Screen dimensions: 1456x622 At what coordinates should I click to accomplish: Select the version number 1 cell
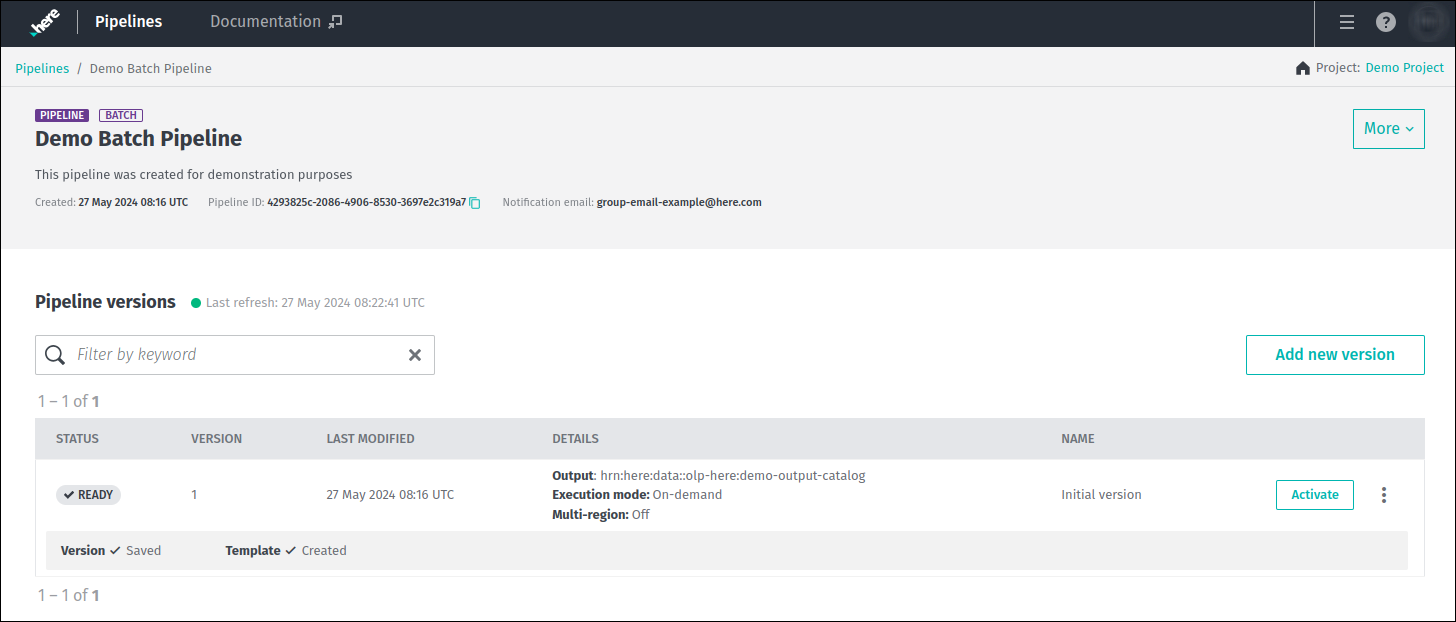pos(194,495)
